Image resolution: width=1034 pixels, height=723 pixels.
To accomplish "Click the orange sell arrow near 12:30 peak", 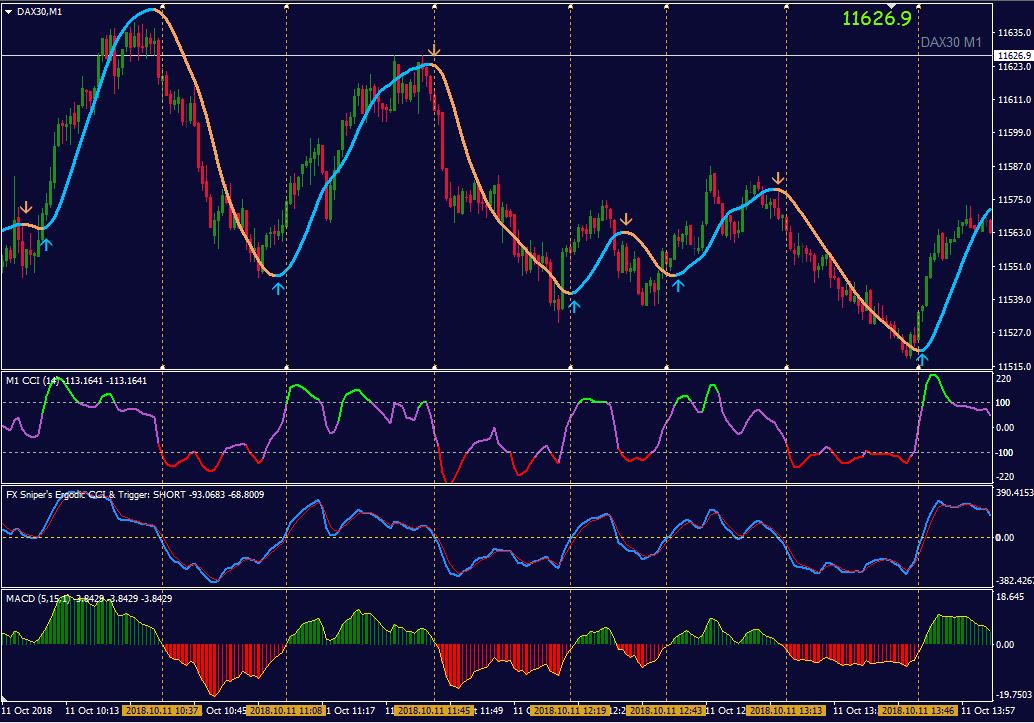I will pos(626,219).
